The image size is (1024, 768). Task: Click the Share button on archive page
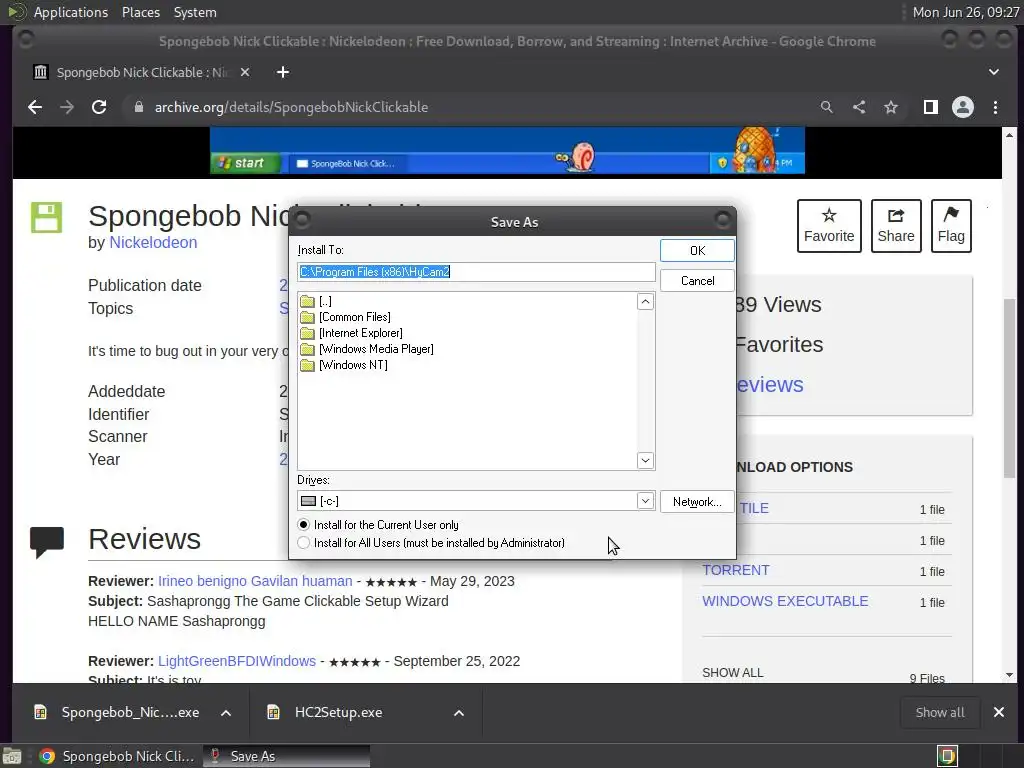pos(896,226)
